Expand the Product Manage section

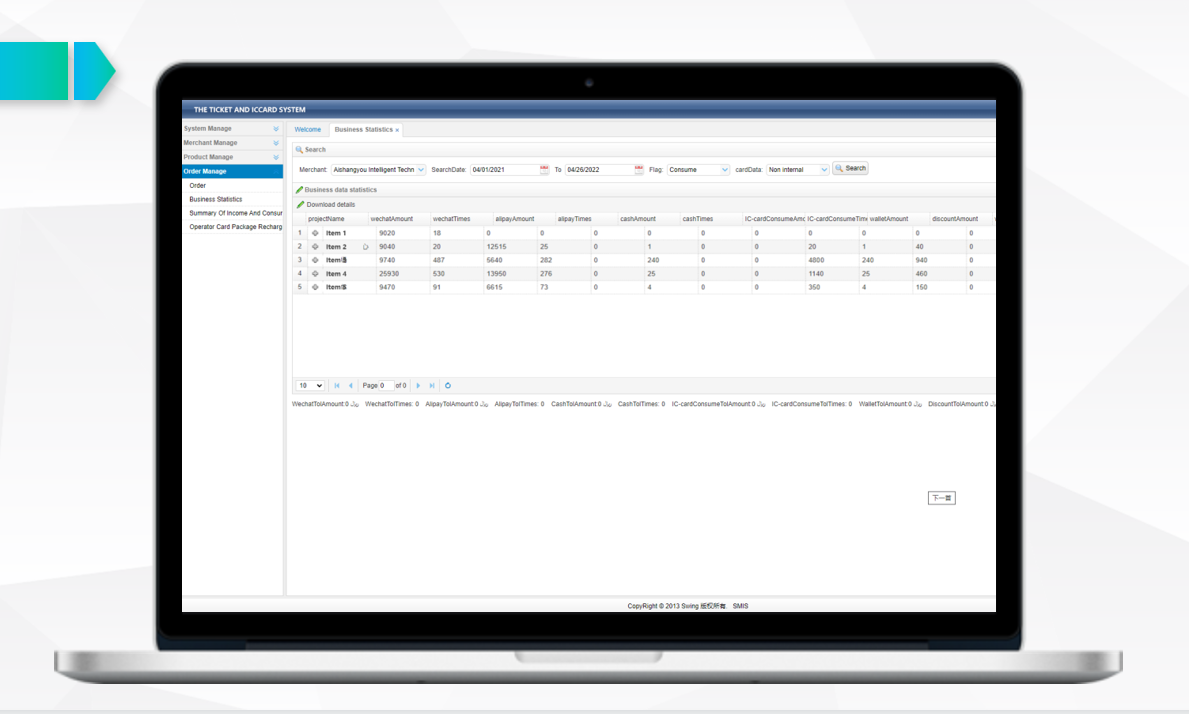click(x=231, y=158)
